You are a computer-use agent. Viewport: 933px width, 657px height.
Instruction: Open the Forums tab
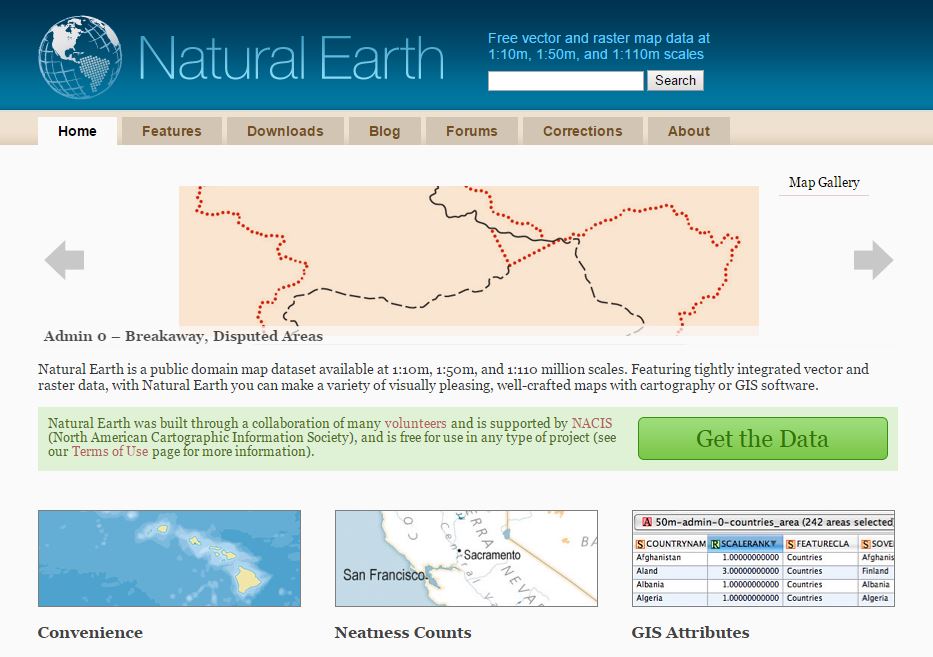472,131
